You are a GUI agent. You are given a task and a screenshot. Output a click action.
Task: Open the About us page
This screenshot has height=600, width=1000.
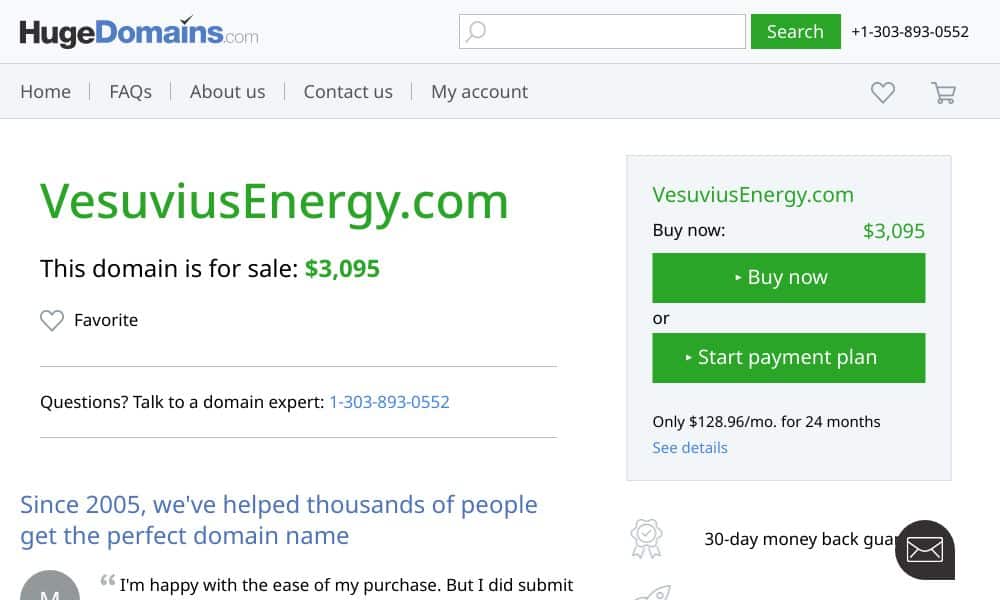point(228,92)
